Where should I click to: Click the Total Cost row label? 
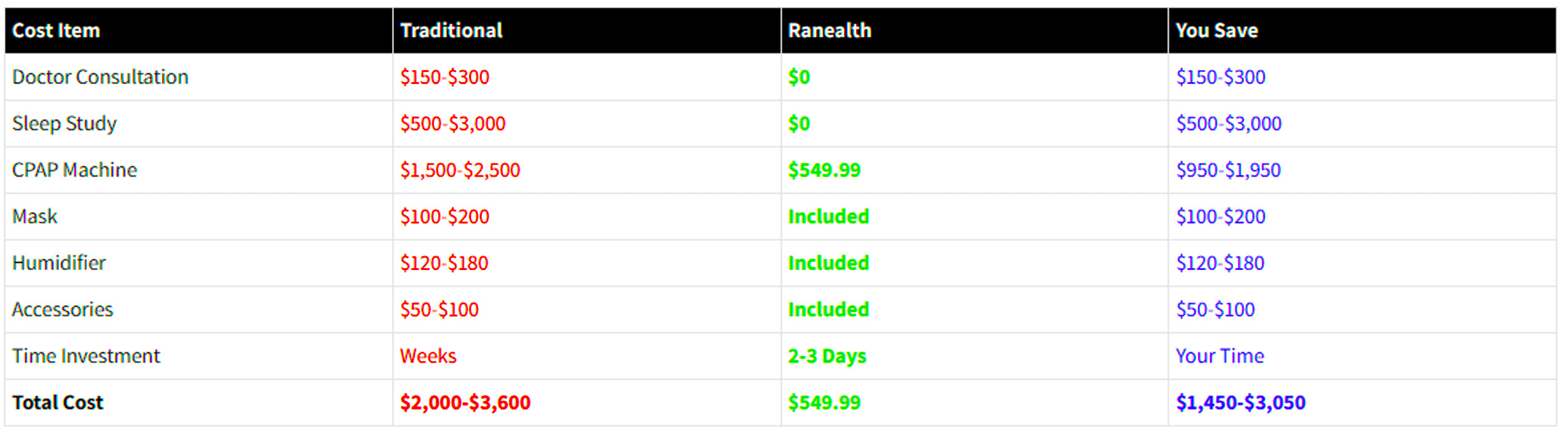pos(58,402)
